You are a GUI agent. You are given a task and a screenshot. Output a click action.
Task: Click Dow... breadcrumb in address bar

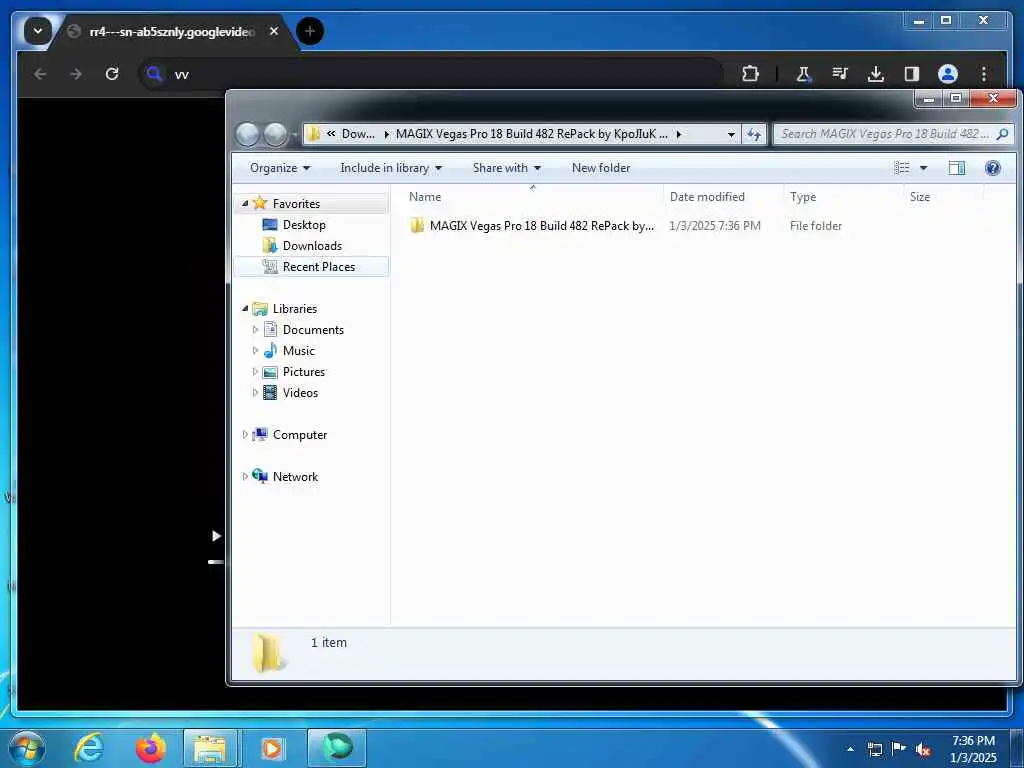(358, 134)
